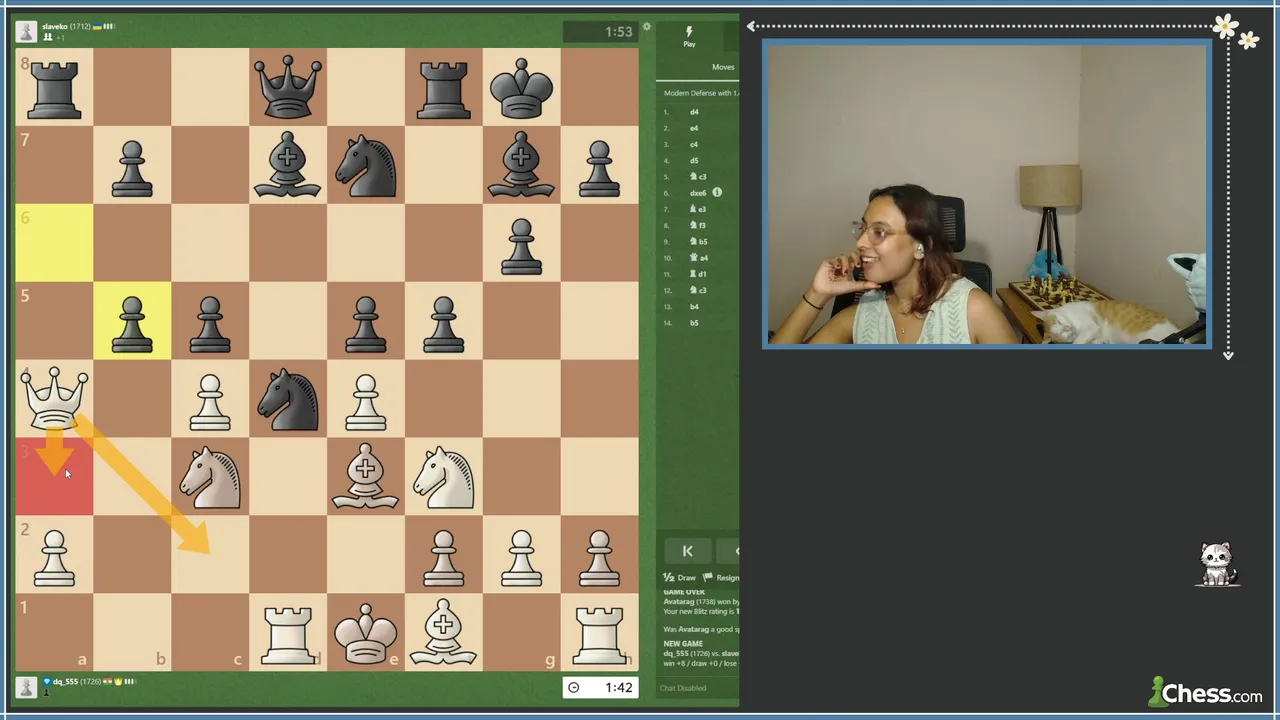
Task: Open board settings gear icon
Action: point(647,27)
